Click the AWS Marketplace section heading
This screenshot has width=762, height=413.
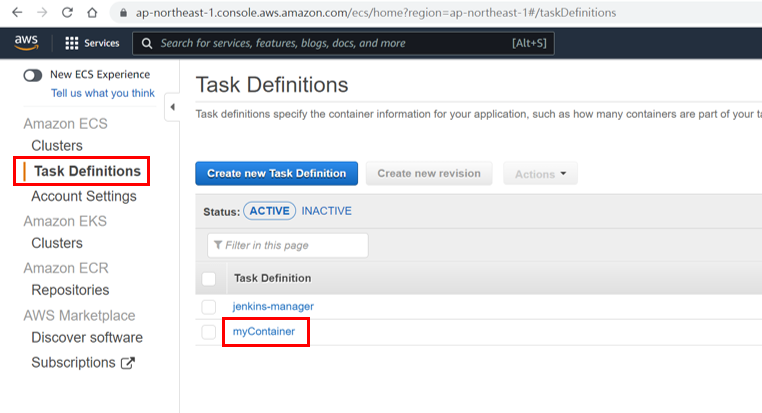tap(79, 315)
